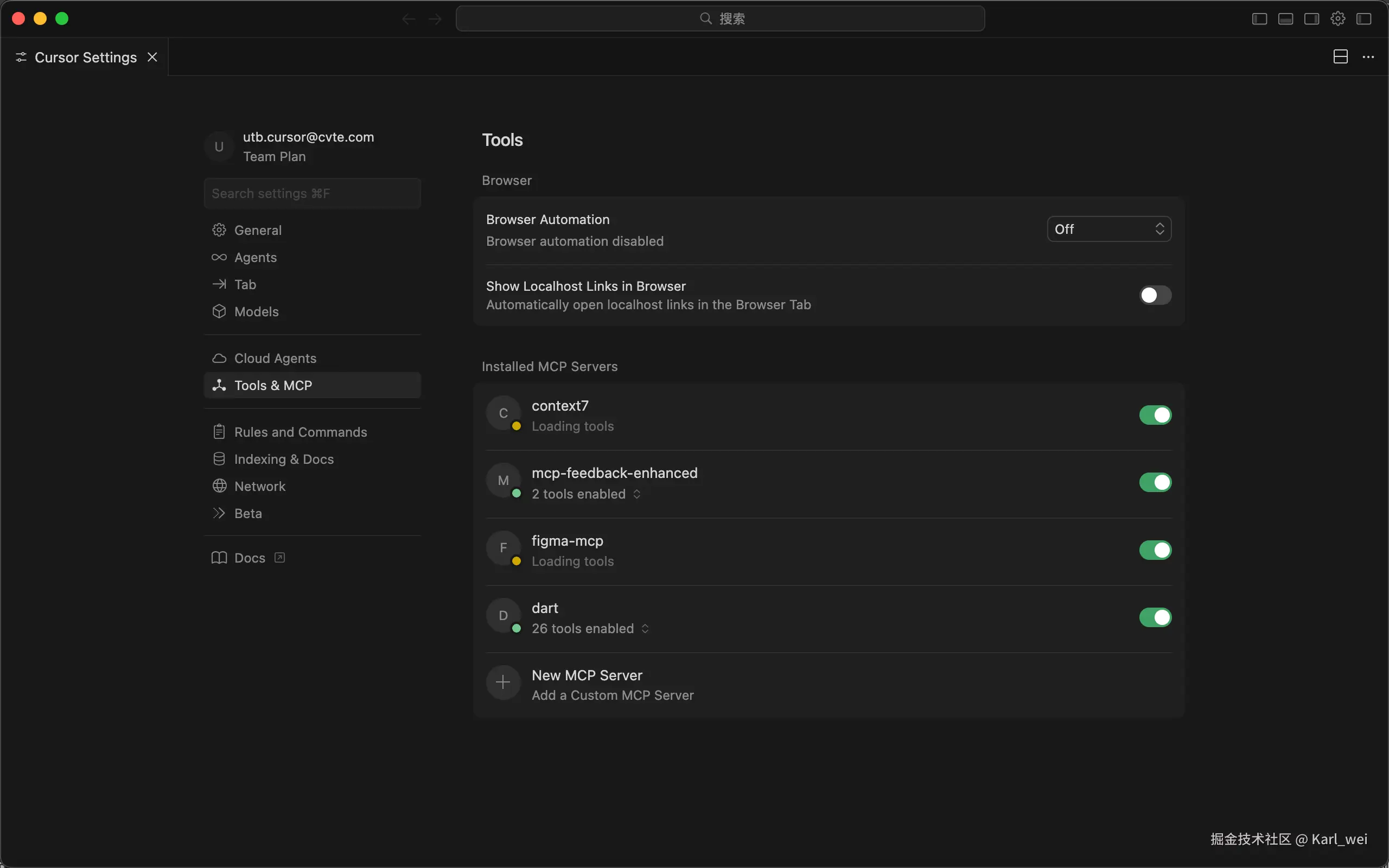The height and width of the screenshot is (868, 1389).
Task: Open the Rules and Commands settings section
Action: pyautogui.click(x=300, y=432)
